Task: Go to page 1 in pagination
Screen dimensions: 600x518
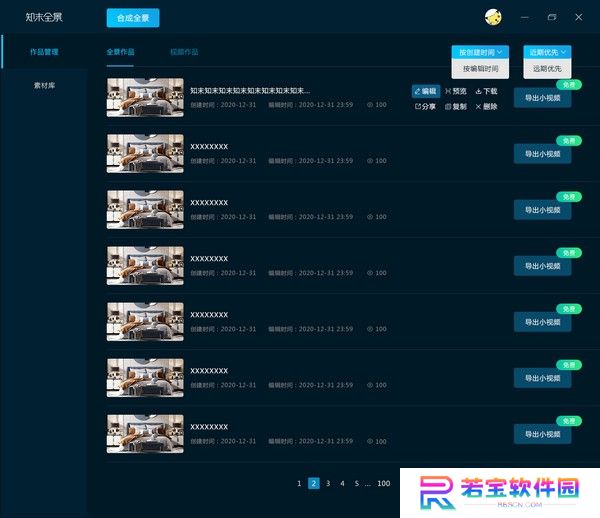Action: 299,484
